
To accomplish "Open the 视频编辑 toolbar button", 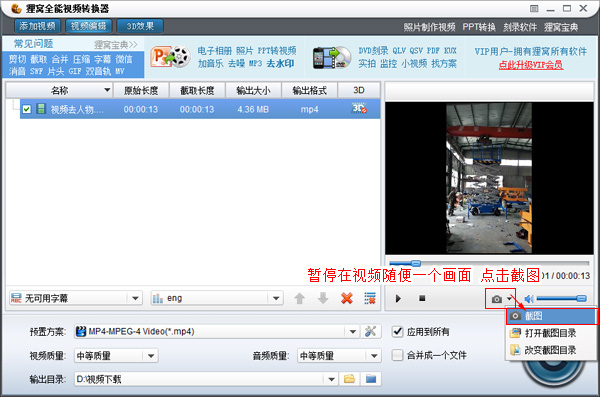I will [89, 26].
